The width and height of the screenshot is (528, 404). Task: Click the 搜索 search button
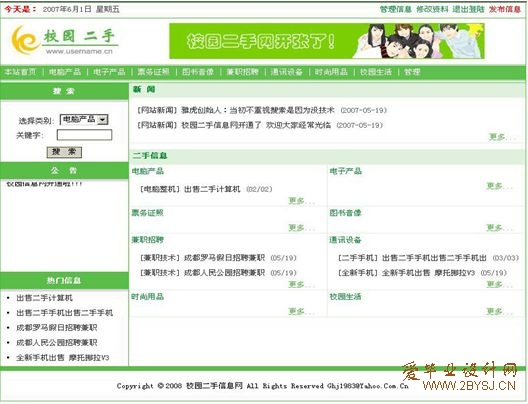click(64, 152)
